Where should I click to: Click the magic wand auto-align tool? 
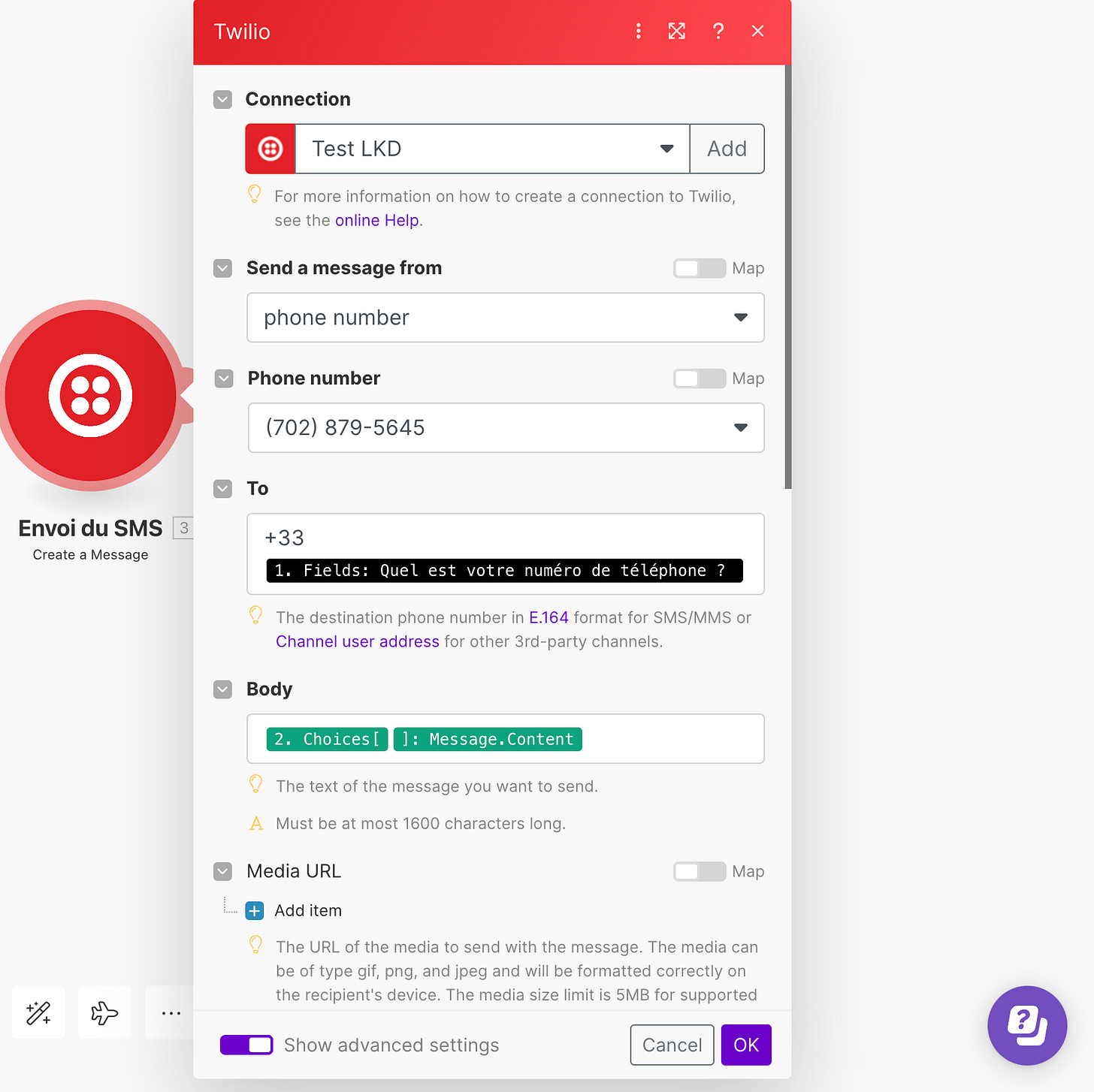38,1012
